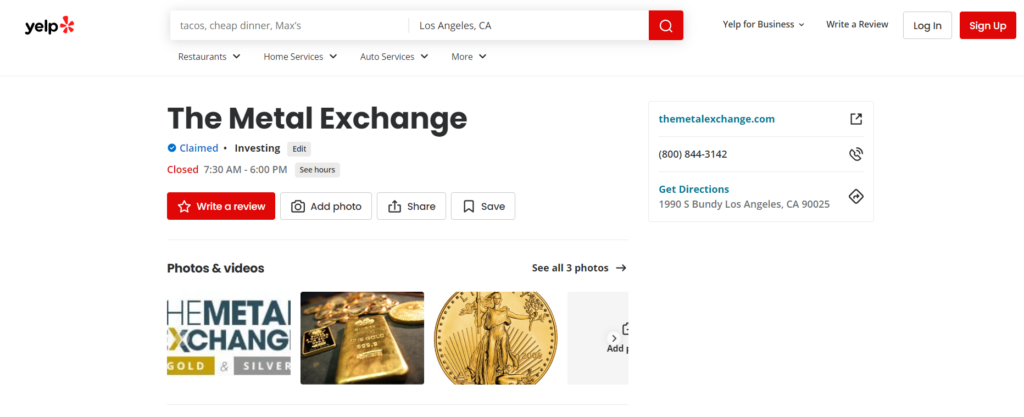Expand the Auto Services menu
The image size is (1024, 417).
click(394, 57)
